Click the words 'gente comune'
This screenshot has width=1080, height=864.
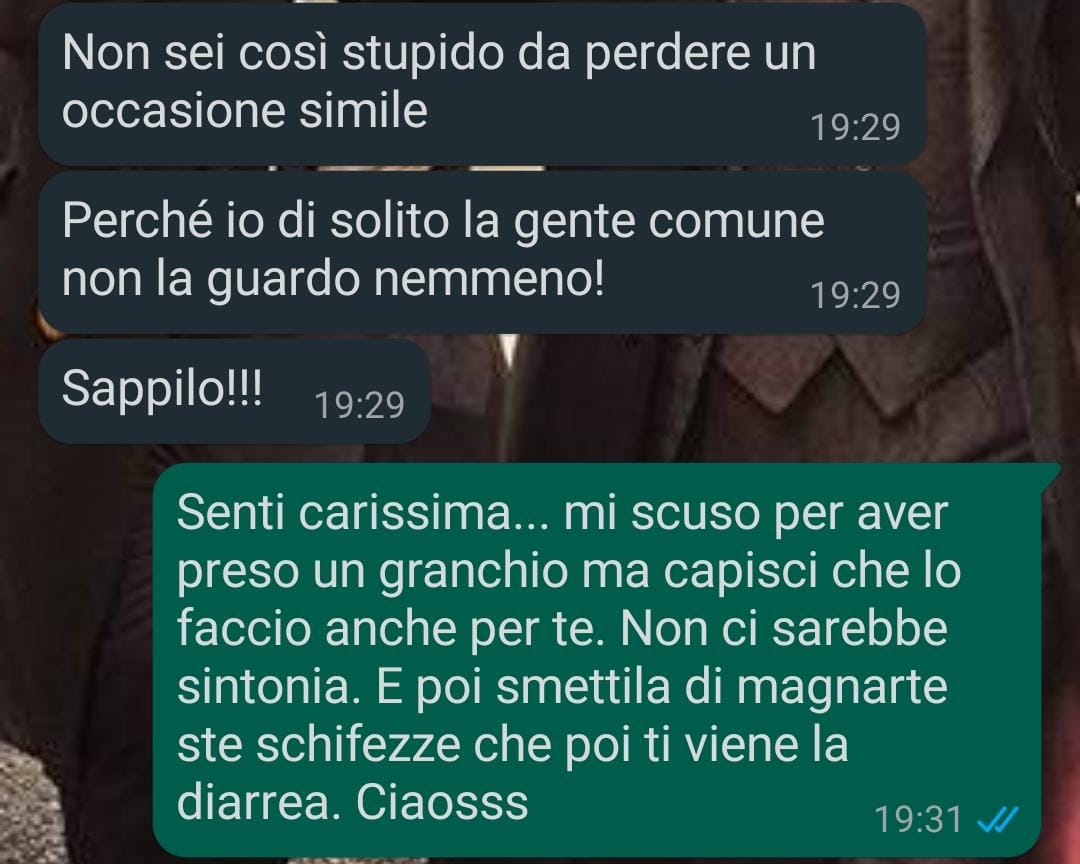[669, 223]
